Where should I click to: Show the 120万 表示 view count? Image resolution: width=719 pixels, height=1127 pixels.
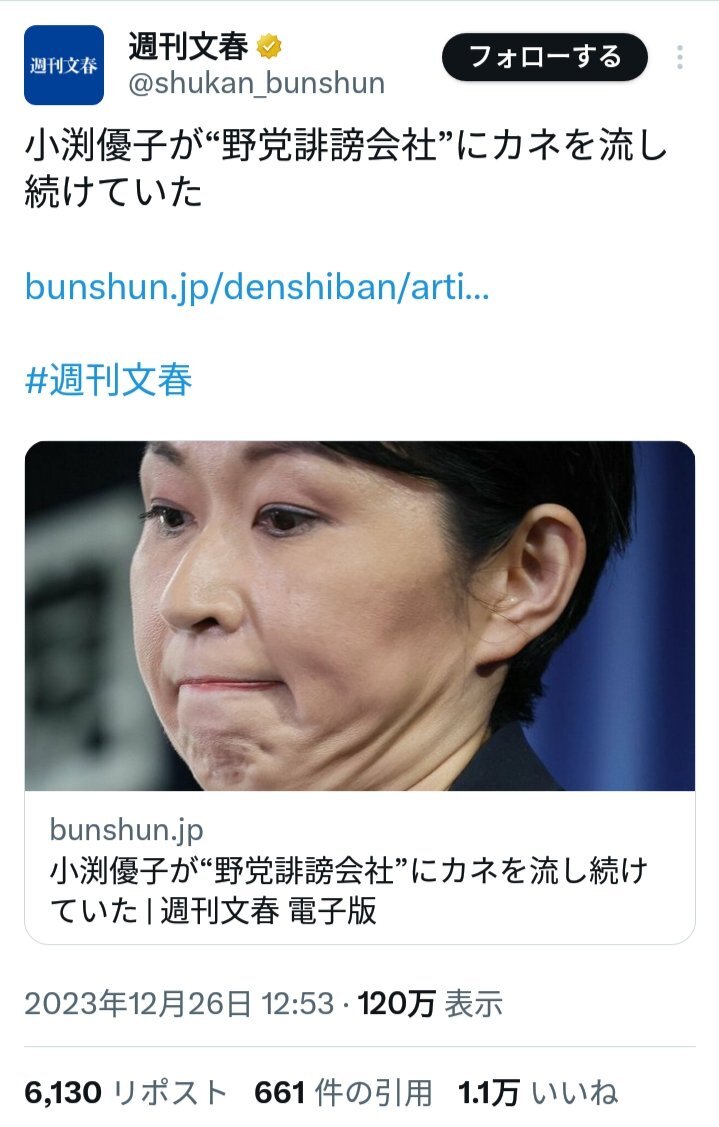click(430, 1003)
